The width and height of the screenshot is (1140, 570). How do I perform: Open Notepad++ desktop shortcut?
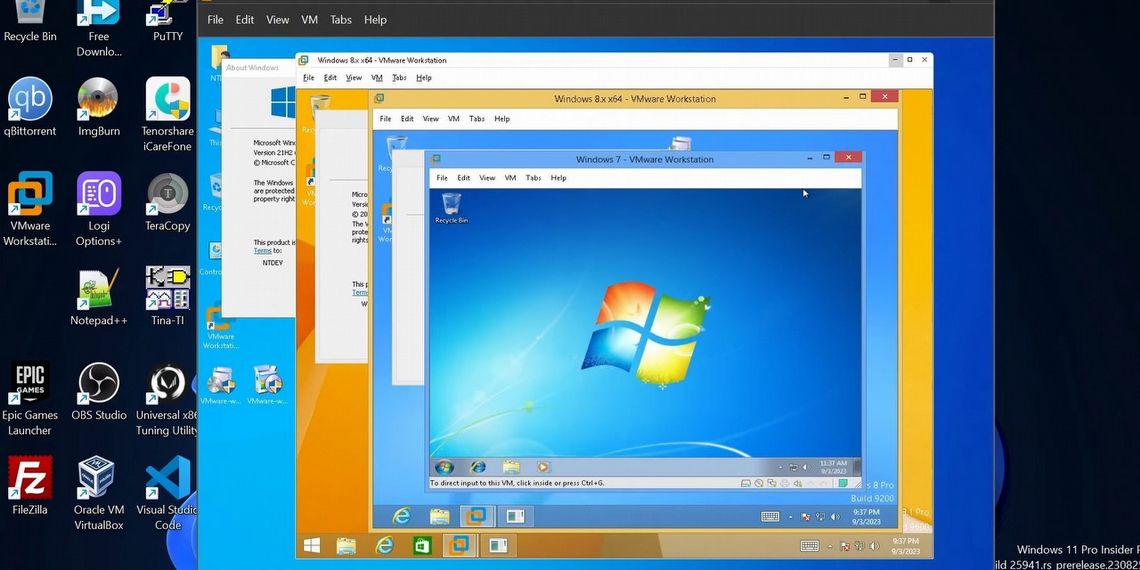(99, 297)
